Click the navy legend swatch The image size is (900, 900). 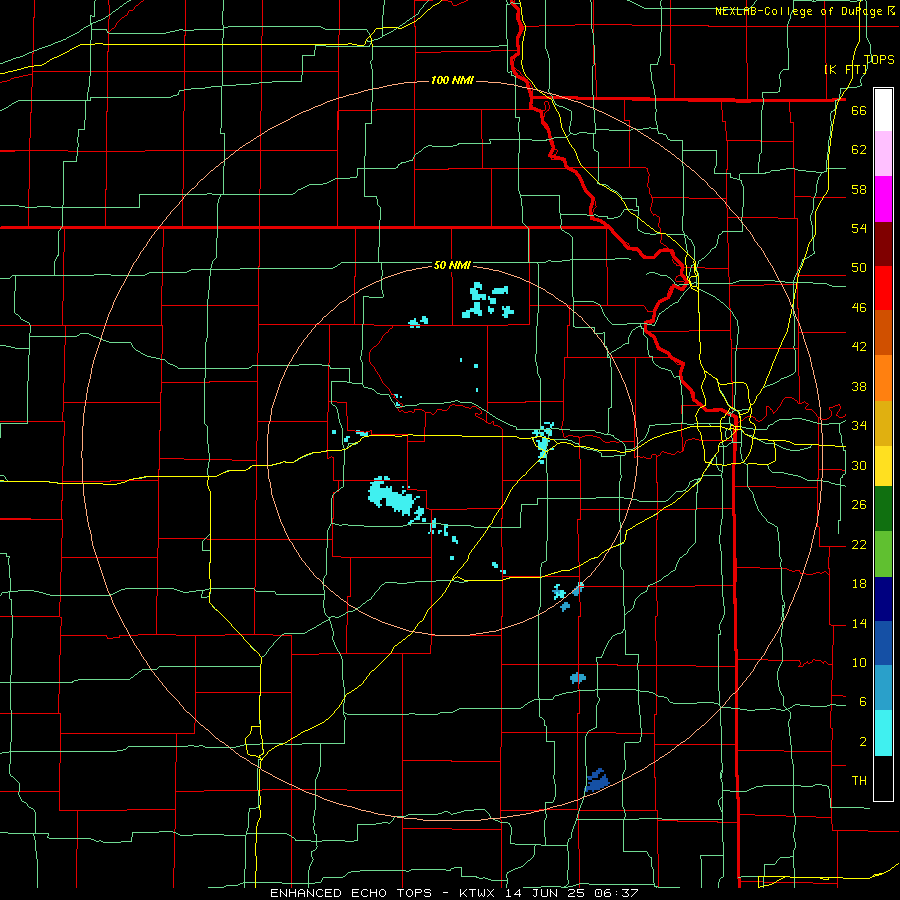(x=883, y=599)
